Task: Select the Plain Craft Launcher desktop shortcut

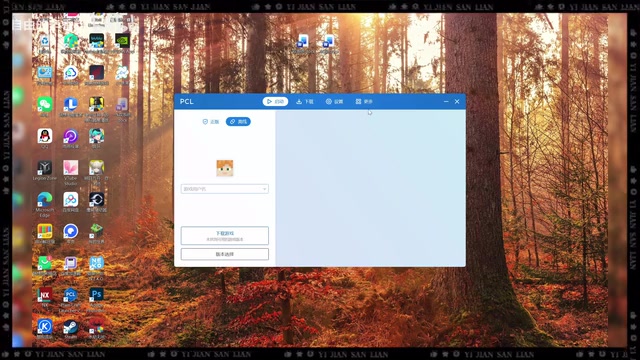Action: tap(71, 300)
